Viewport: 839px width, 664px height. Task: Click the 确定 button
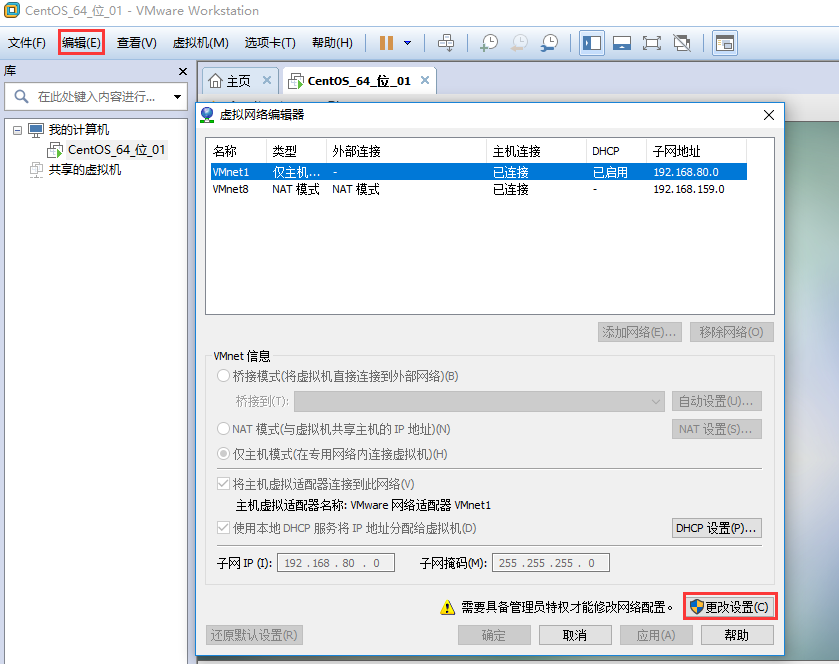point(494,635)
